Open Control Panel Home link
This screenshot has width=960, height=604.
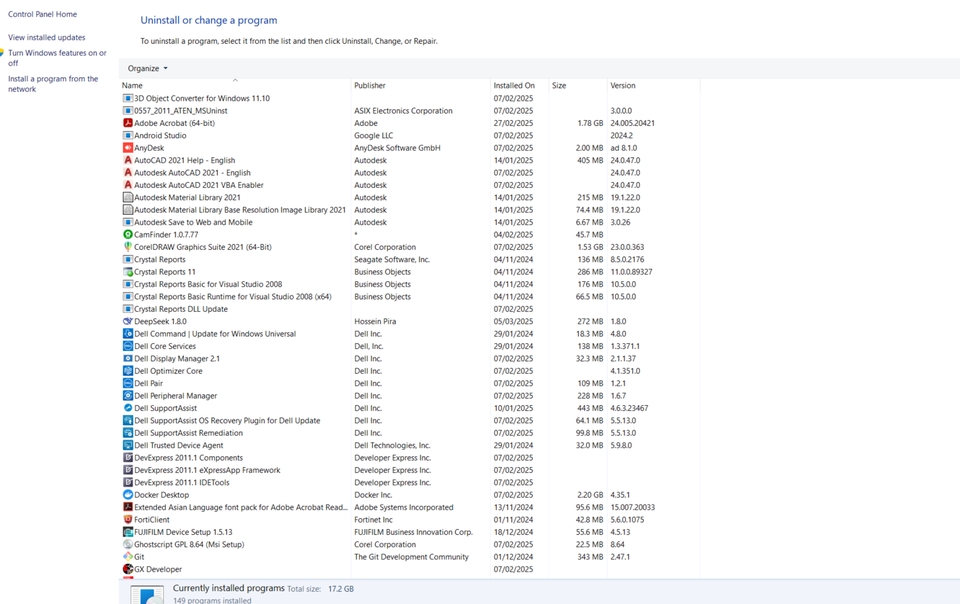(42, 14)
